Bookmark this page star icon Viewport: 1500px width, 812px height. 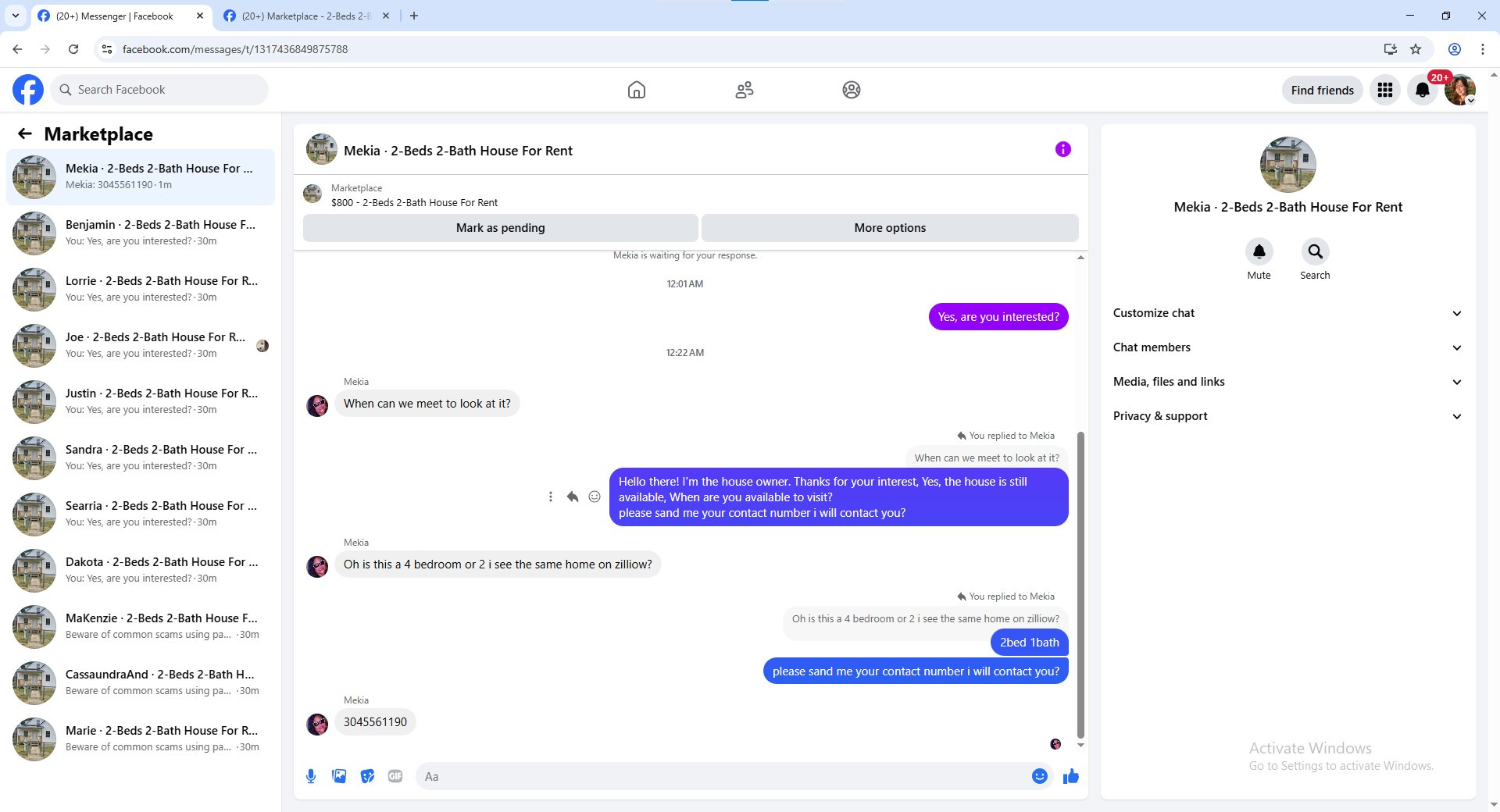coord(1416,49)
